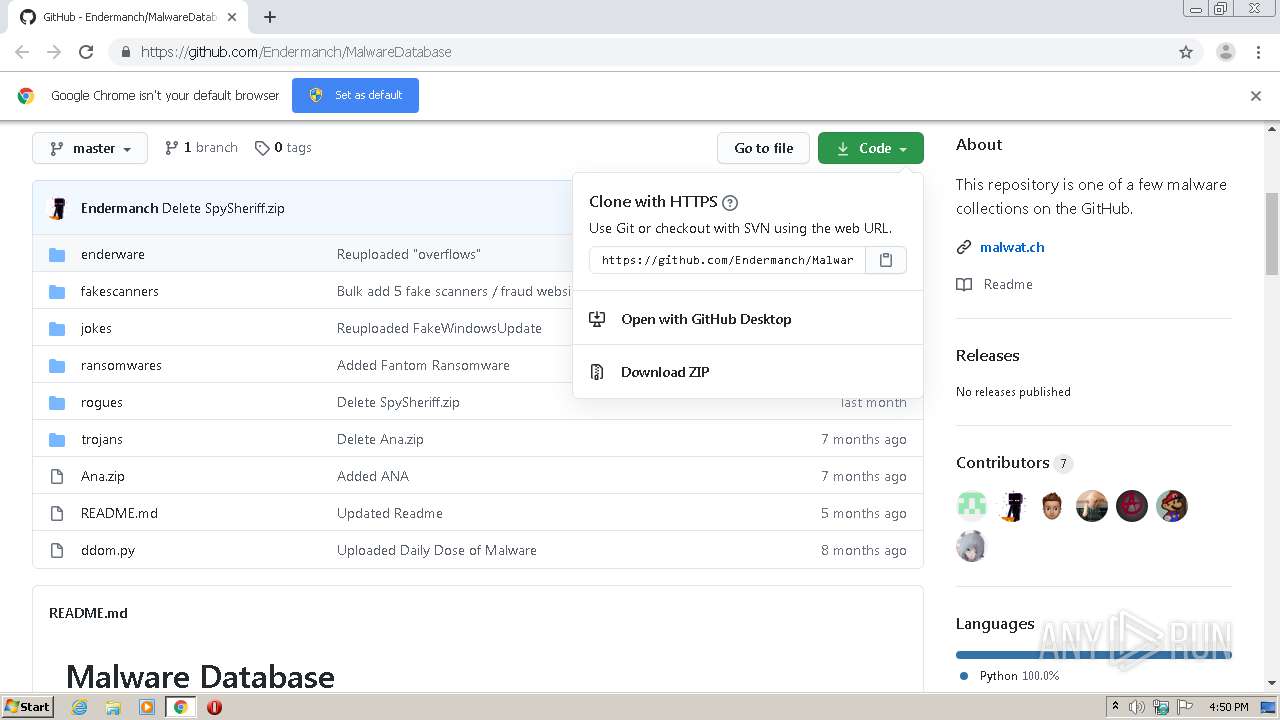Collapse the green Code dropdown
Viewport: 1280px width, 720px height.
coord(871,148)
